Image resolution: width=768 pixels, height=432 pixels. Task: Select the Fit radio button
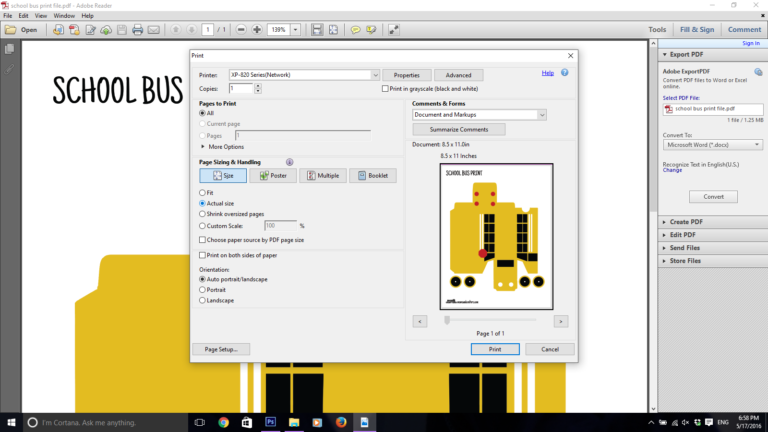point(203,192)
